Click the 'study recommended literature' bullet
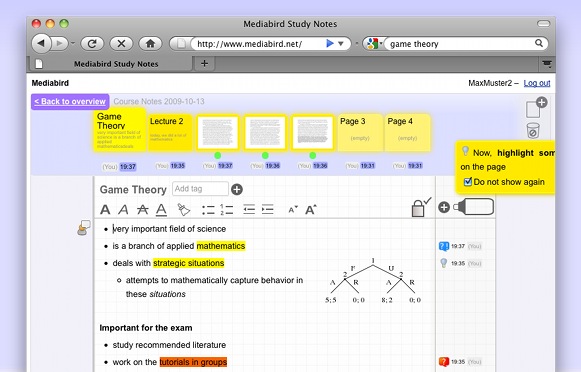The height and width of the screenshot is (372, 581). coord(169,345)
